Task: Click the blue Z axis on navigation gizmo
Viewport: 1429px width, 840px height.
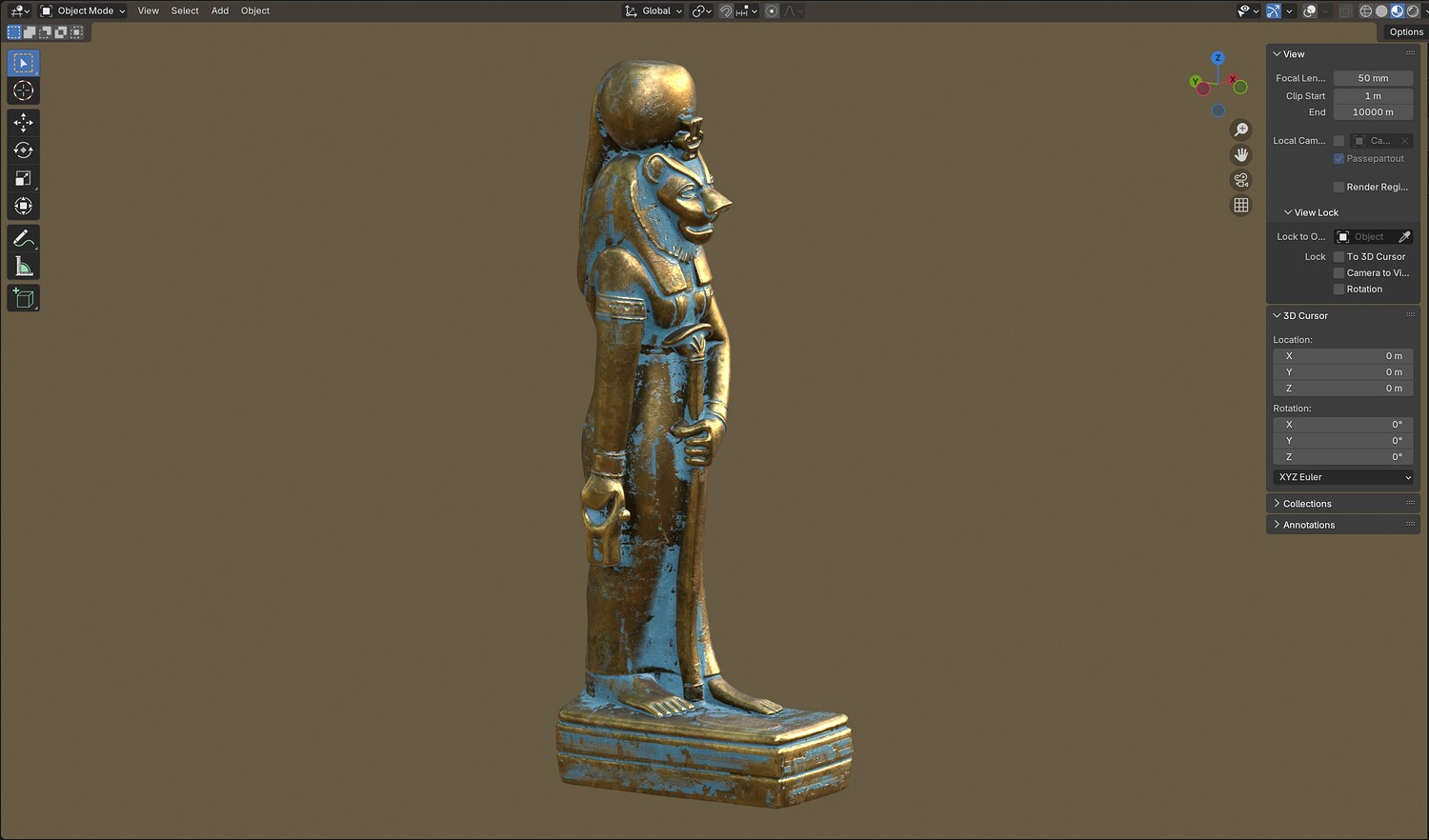Action: coord(1218,58)
